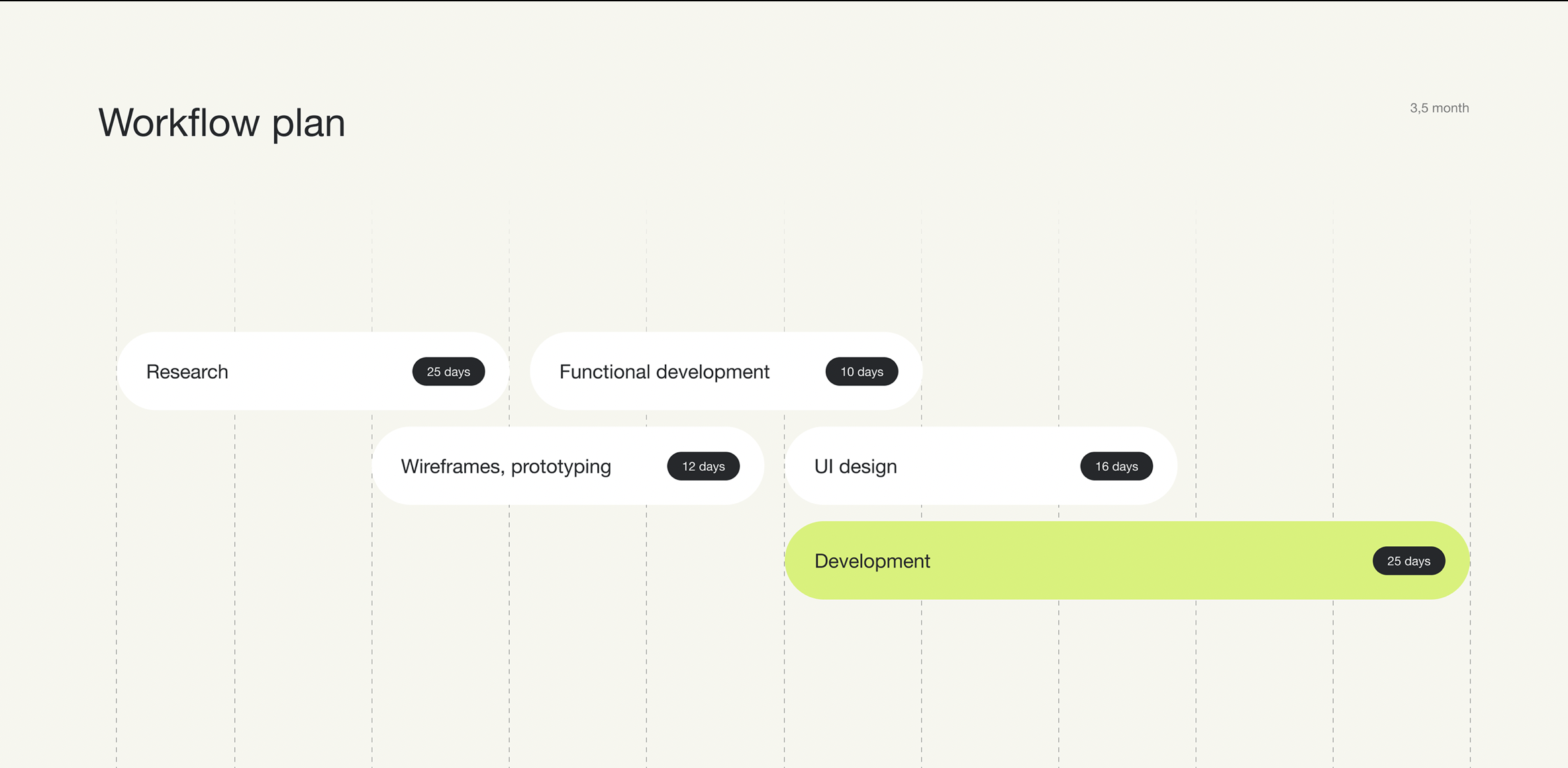Click Research's 25 days badge
This screenshot has width=1568, height=768.
448,371
